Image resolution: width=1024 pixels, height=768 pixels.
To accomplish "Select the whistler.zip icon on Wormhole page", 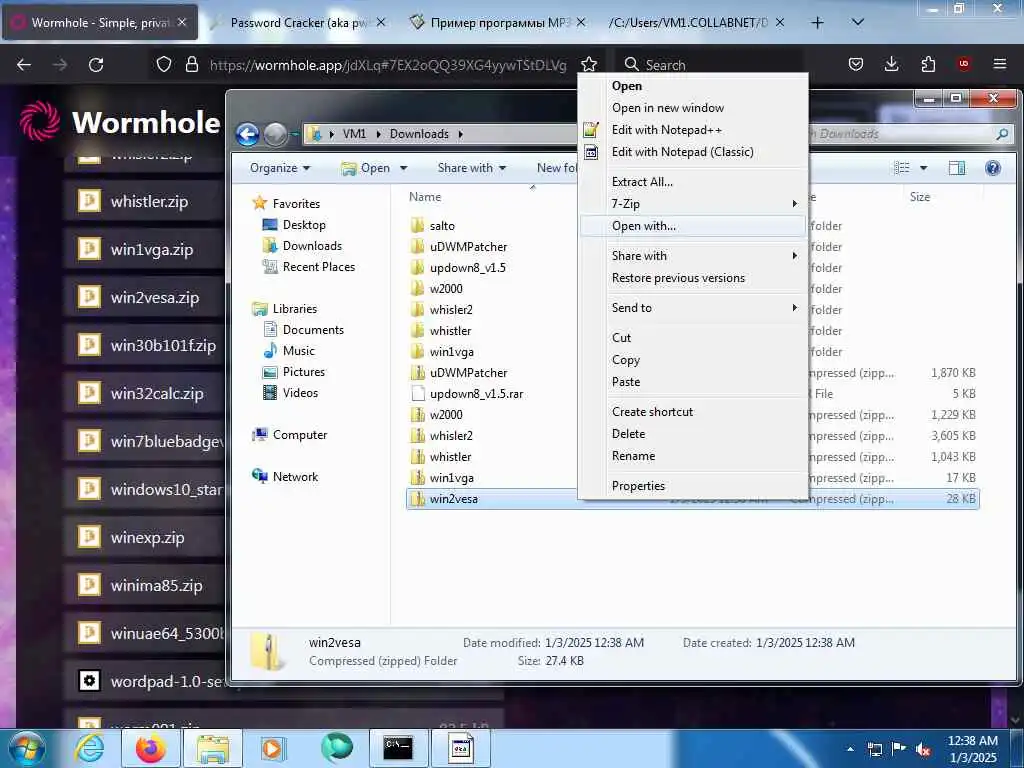I will (x=89, y=200).
